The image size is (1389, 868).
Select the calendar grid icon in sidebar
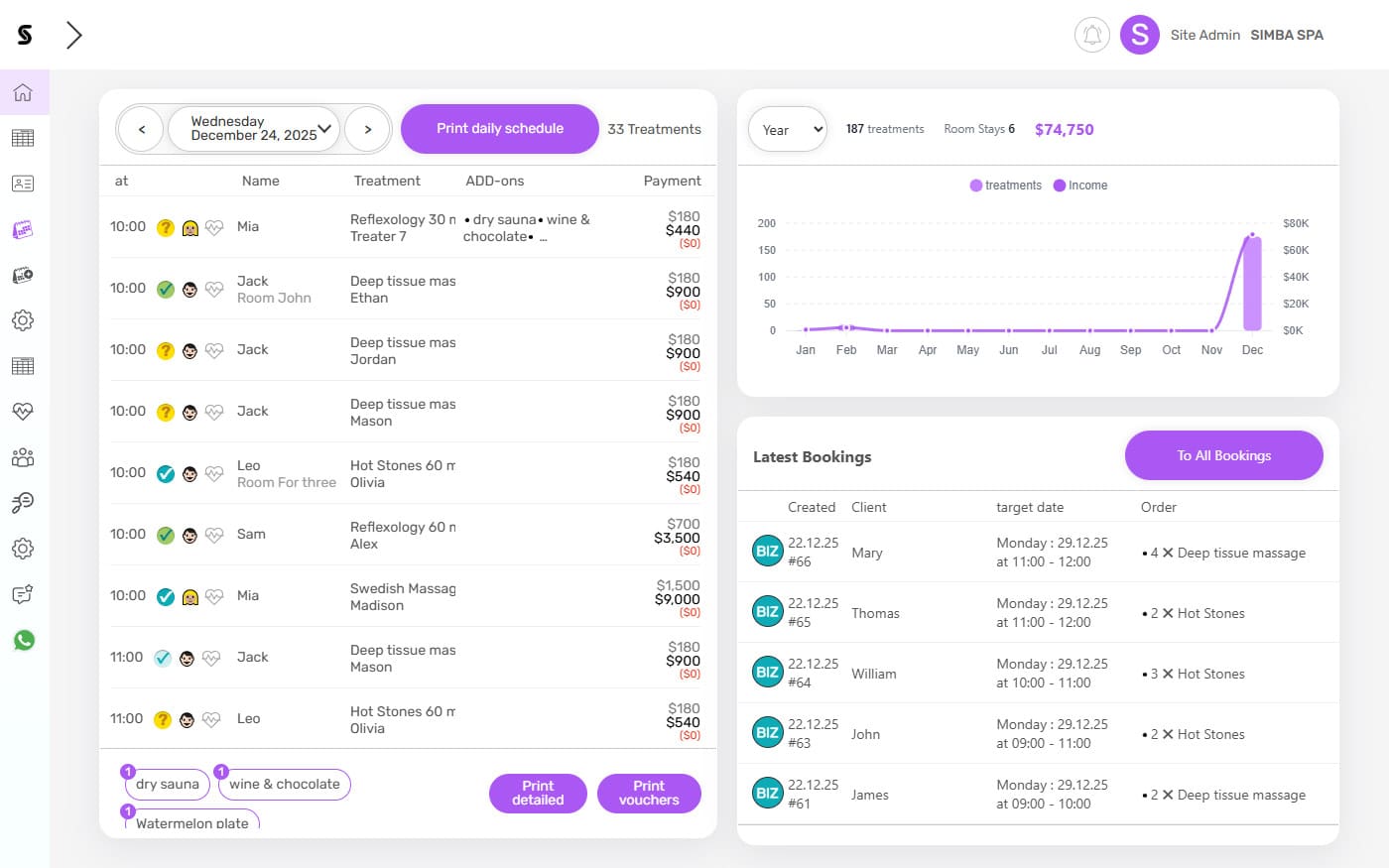(24, 138)
